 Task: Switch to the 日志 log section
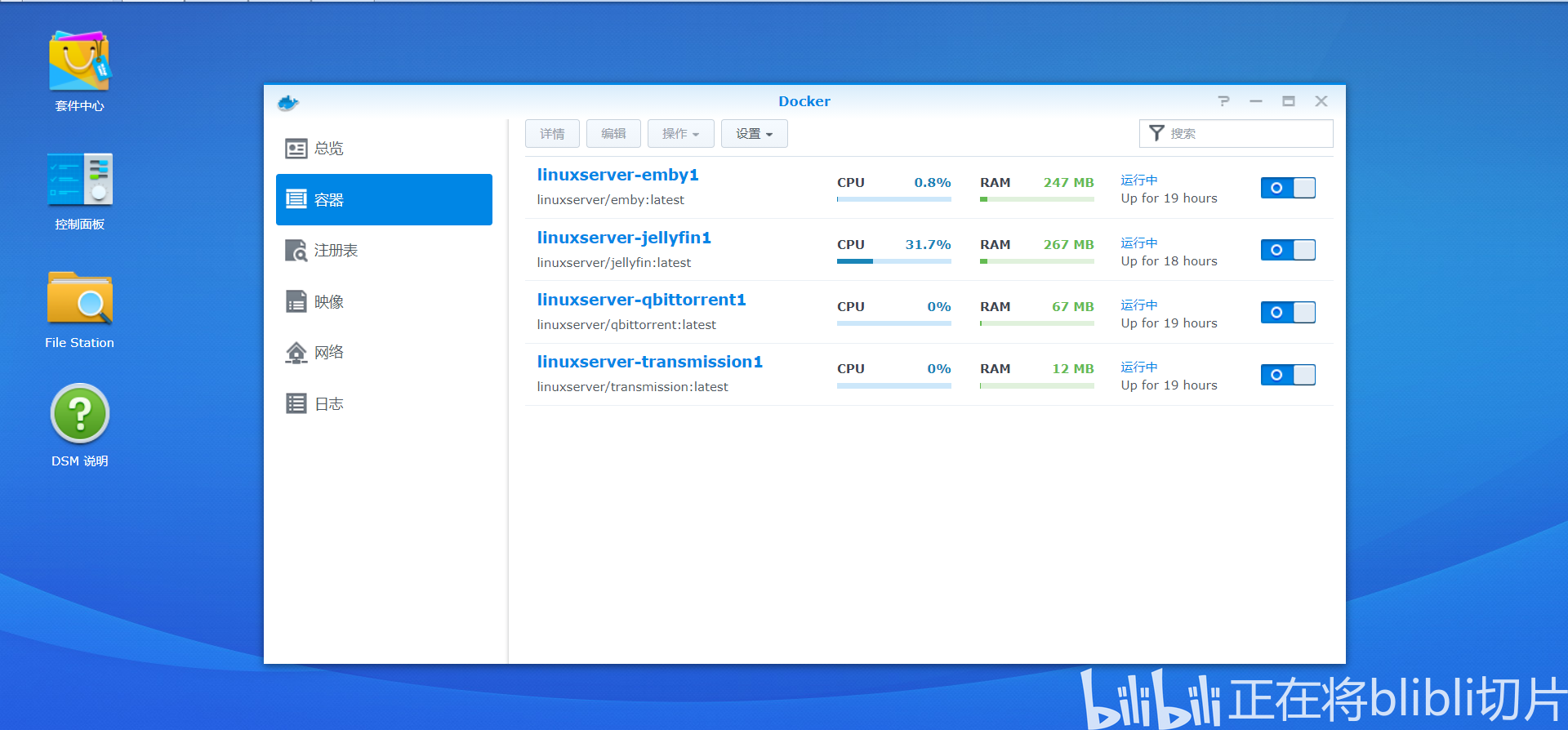(x=384, y=403)
